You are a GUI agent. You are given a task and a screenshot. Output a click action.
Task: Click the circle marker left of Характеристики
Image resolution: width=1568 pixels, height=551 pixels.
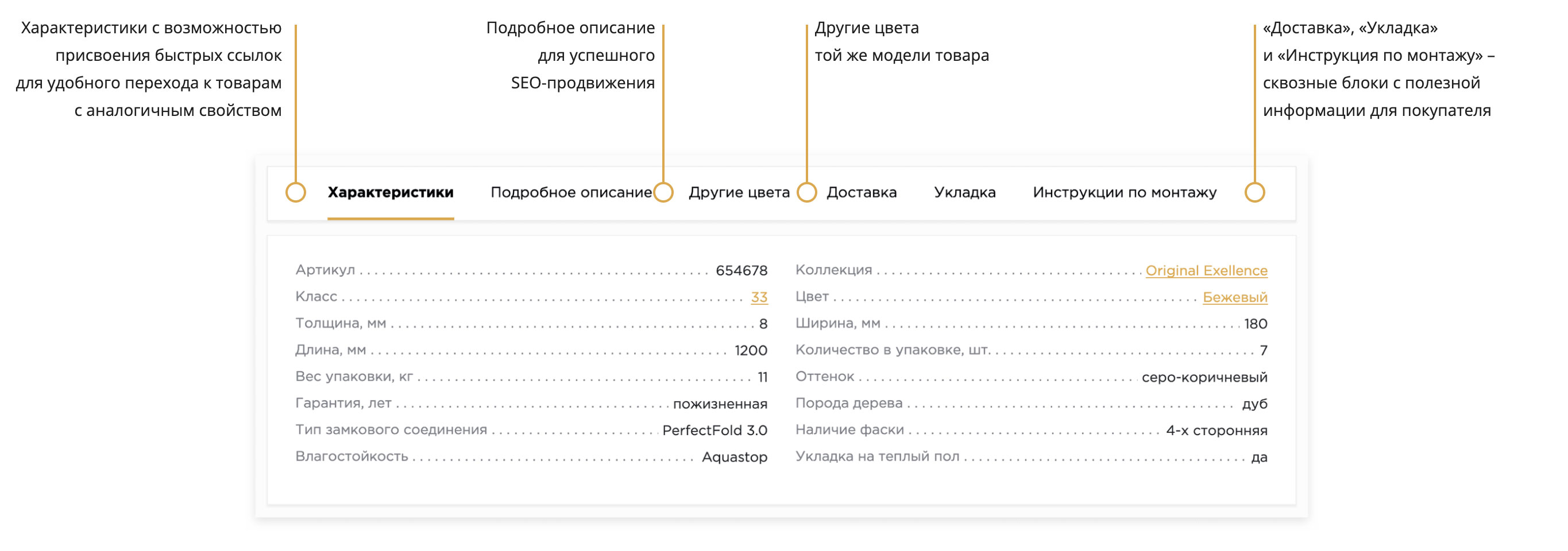(296, 192)
